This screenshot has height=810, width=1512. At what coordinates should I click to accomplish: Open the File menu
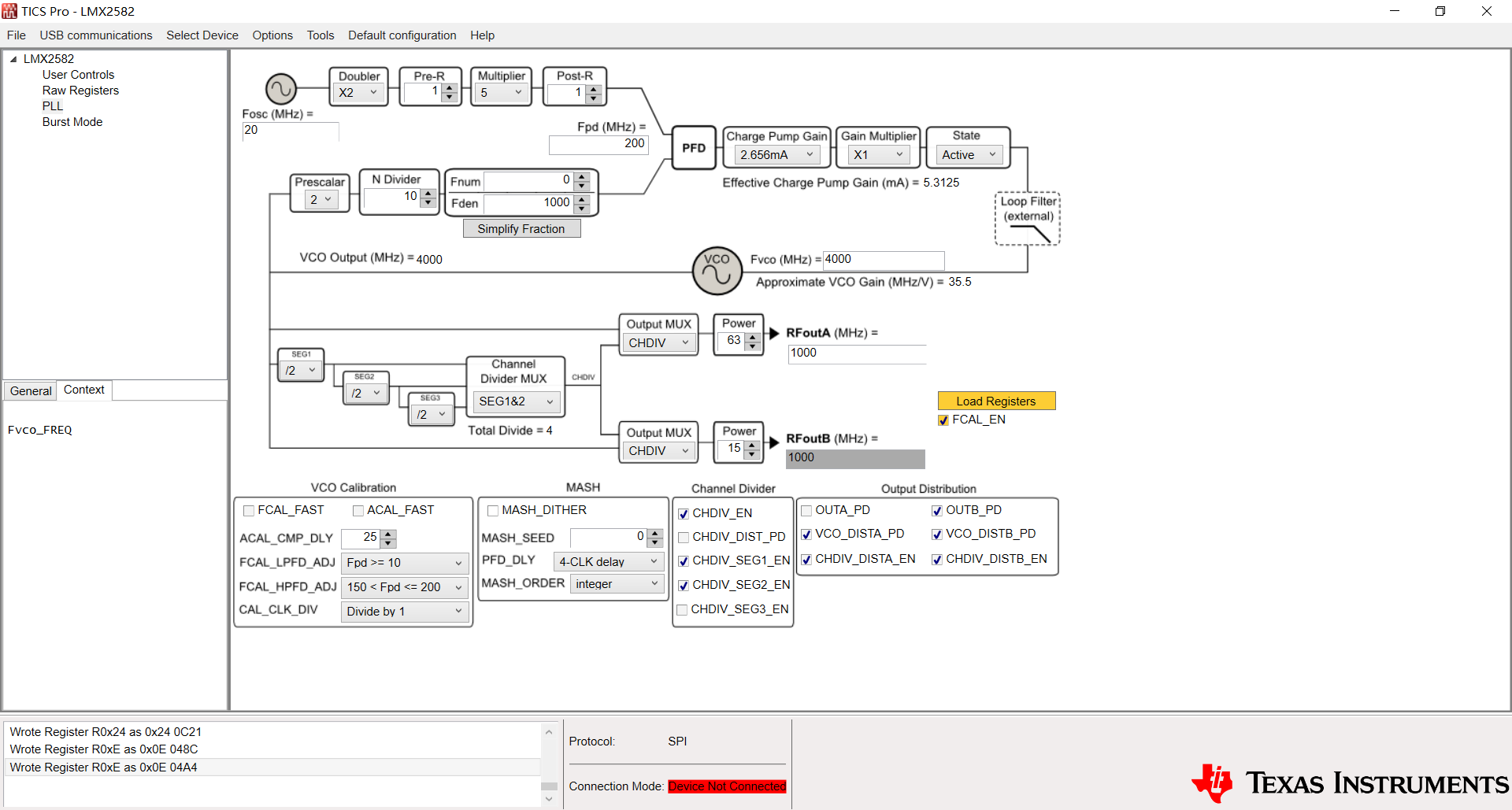pos(17,35)
